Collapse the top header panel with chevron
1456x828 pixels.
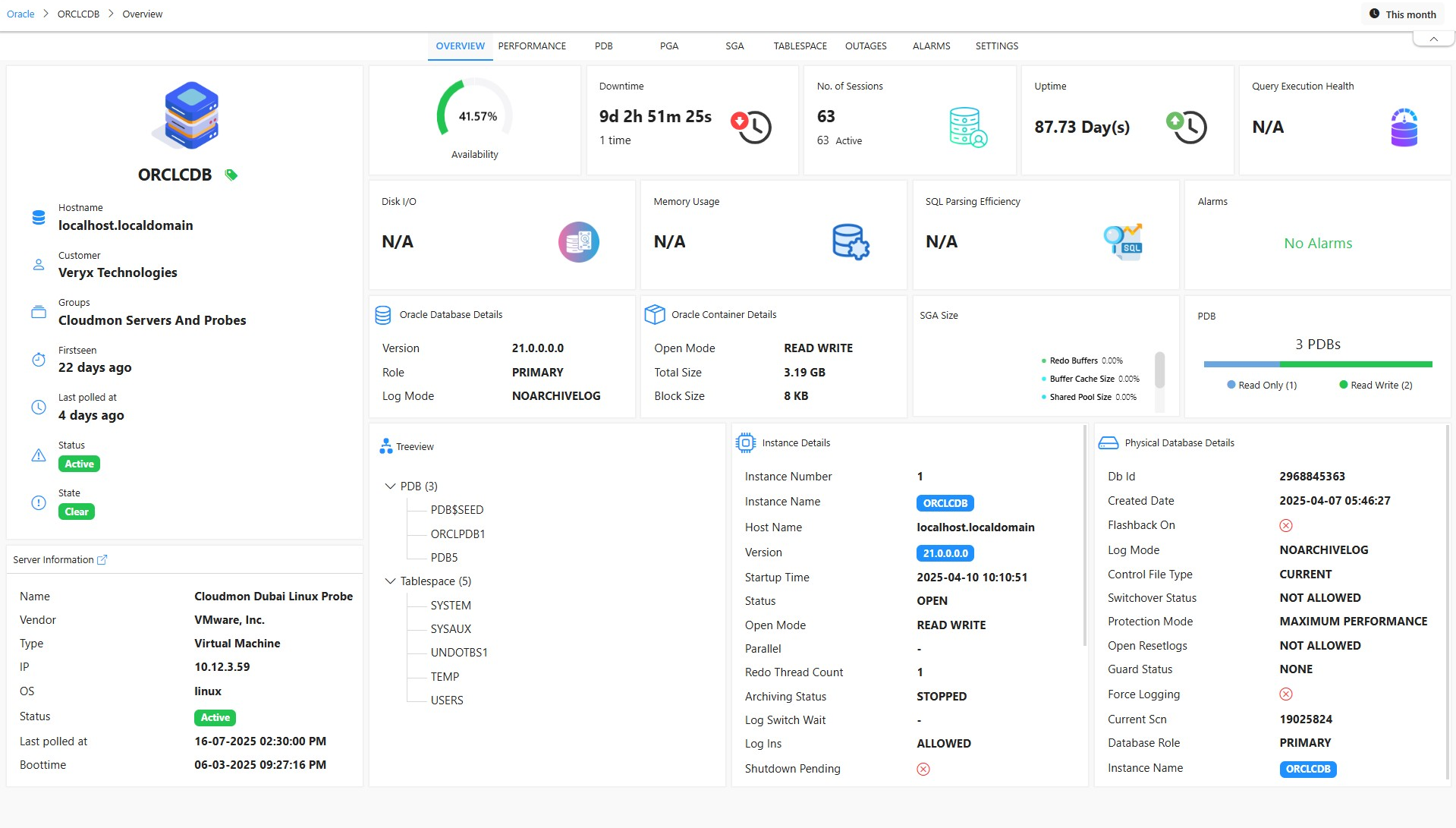pyautogui.click(x=1433, y=39)
